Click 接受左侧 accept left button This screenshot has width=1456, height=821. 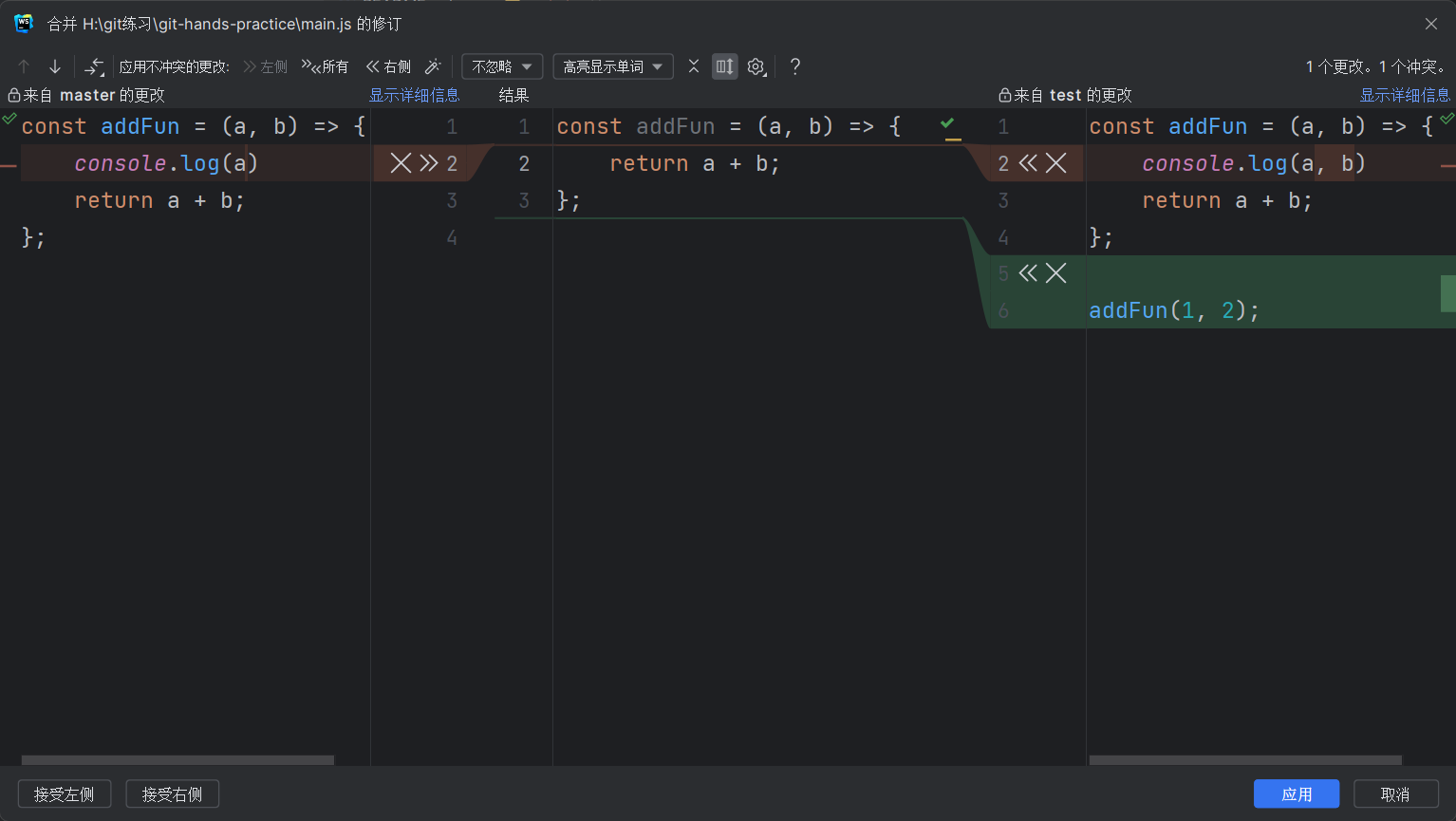point(65,794)
